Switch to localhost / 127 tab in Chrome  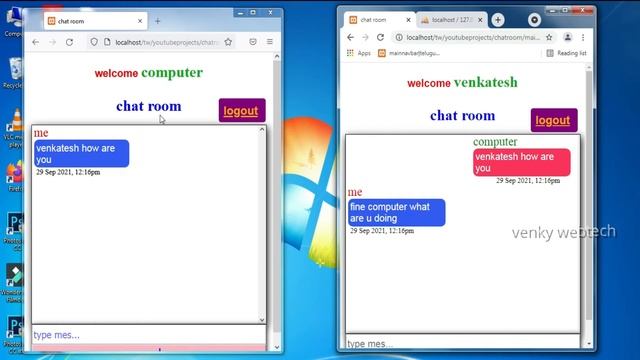pyautogui.click(x=451, y=20)
